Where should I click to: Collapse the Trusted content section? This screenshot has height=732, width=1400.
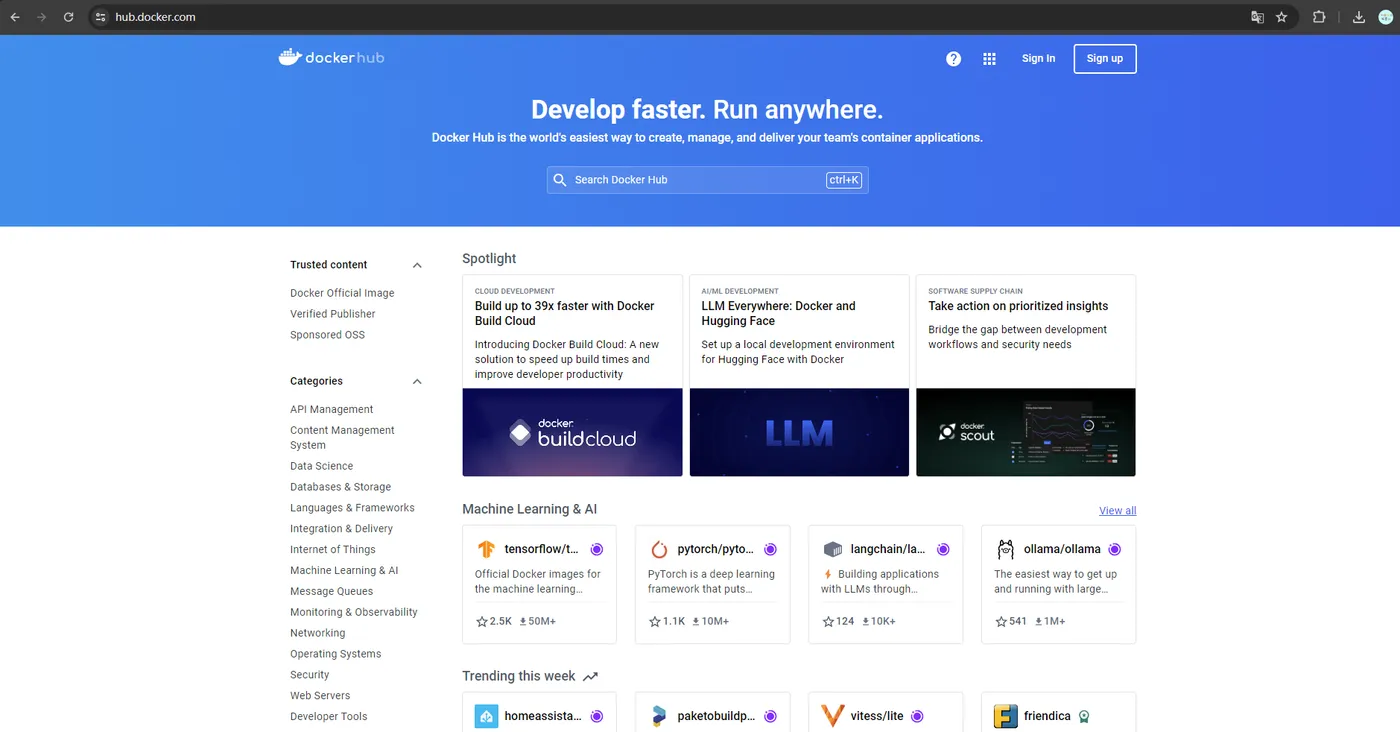pyautogui.click(x=417, y=265)
